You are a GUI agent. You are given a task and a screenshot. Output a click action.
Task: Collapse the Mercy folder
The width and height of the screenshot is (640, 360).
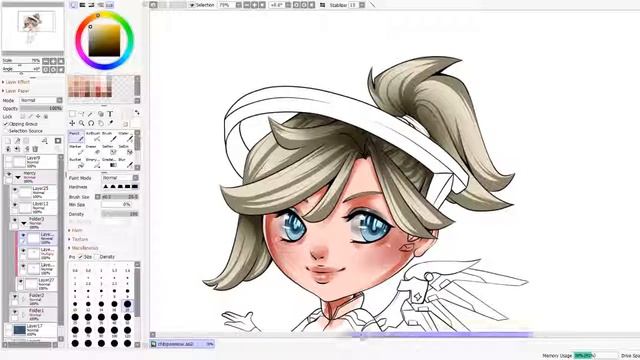[18, 178]
